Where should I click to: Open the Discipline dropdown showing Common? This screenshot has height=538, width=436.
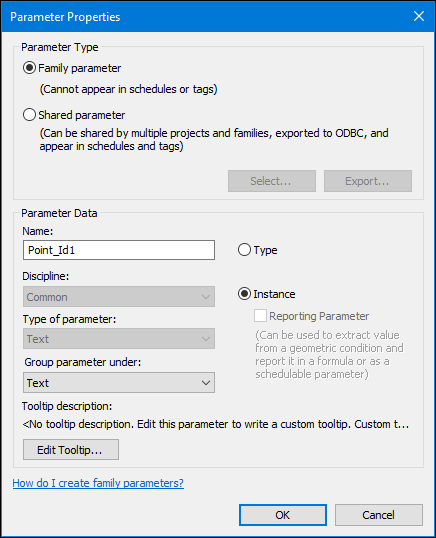pyautogui.click(x=119, y=297)
